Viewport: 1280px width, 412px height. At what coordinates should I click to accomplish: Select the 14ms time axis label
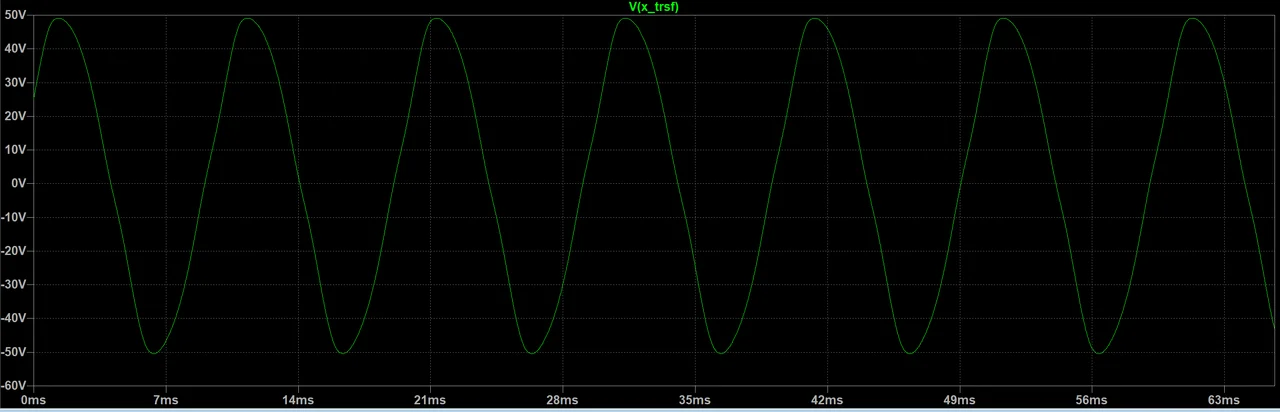click(x=298, y=401)
